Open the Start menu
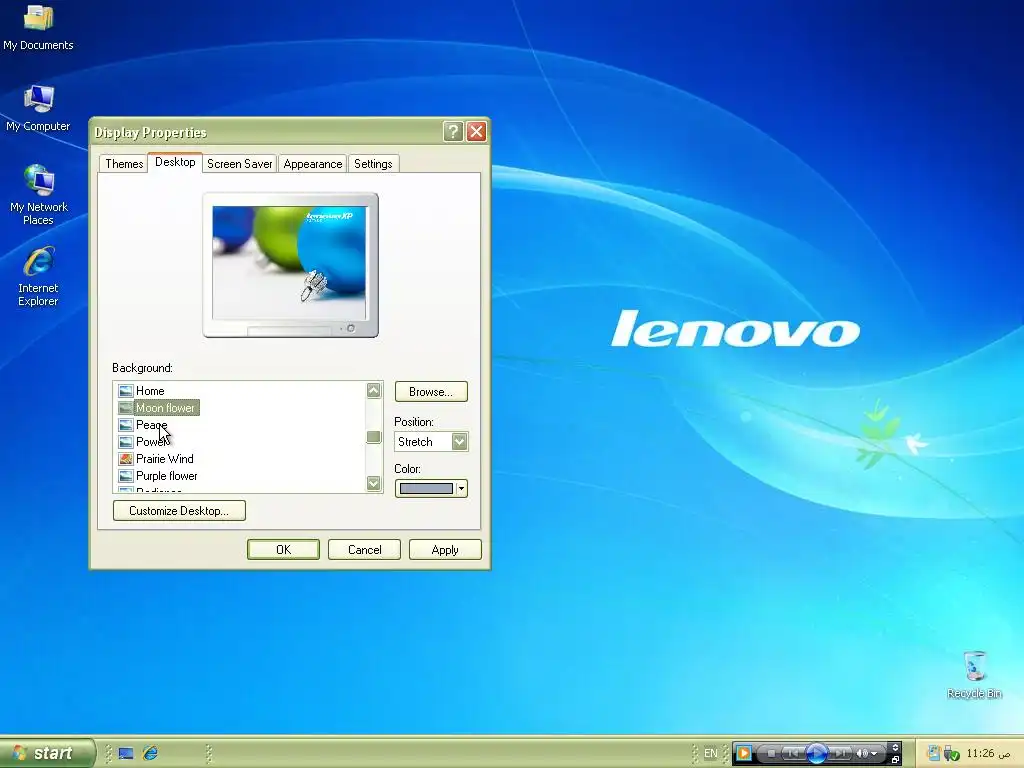 (x=47, y=753)
